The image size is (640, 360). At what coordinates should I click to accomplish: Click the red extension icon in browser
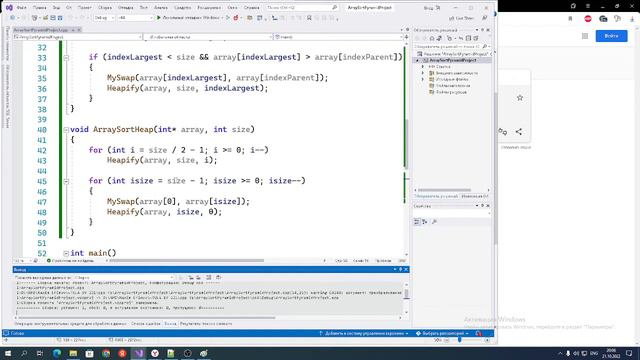point(588,19)
